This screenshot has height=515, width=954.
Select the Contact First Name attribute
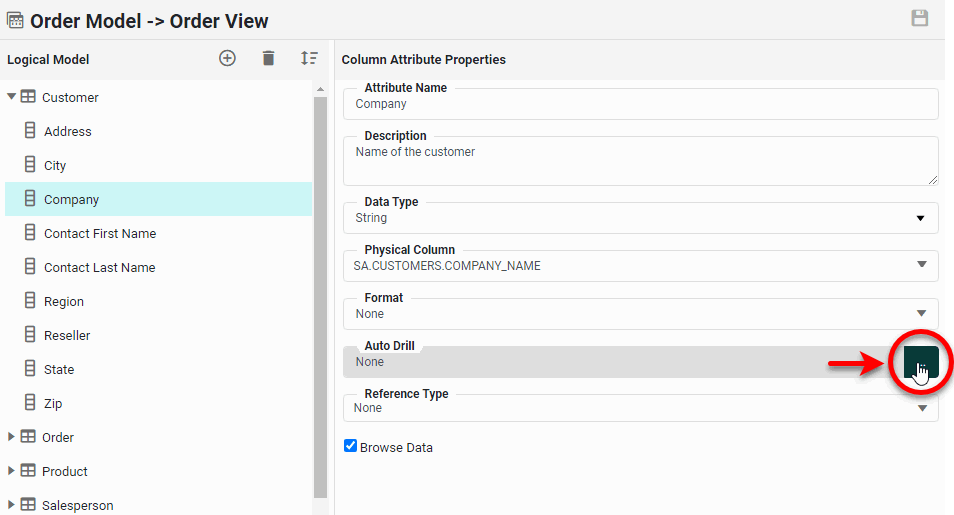pos(100,233)
